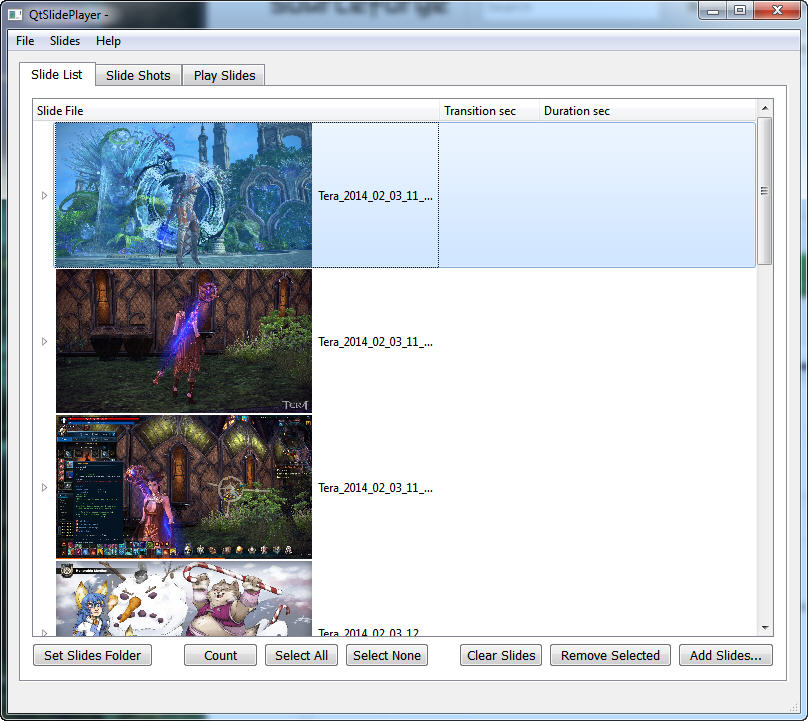Select the snowman and candy cane thumbnail
Screen dimensions: 808x721
coord(183,598)
